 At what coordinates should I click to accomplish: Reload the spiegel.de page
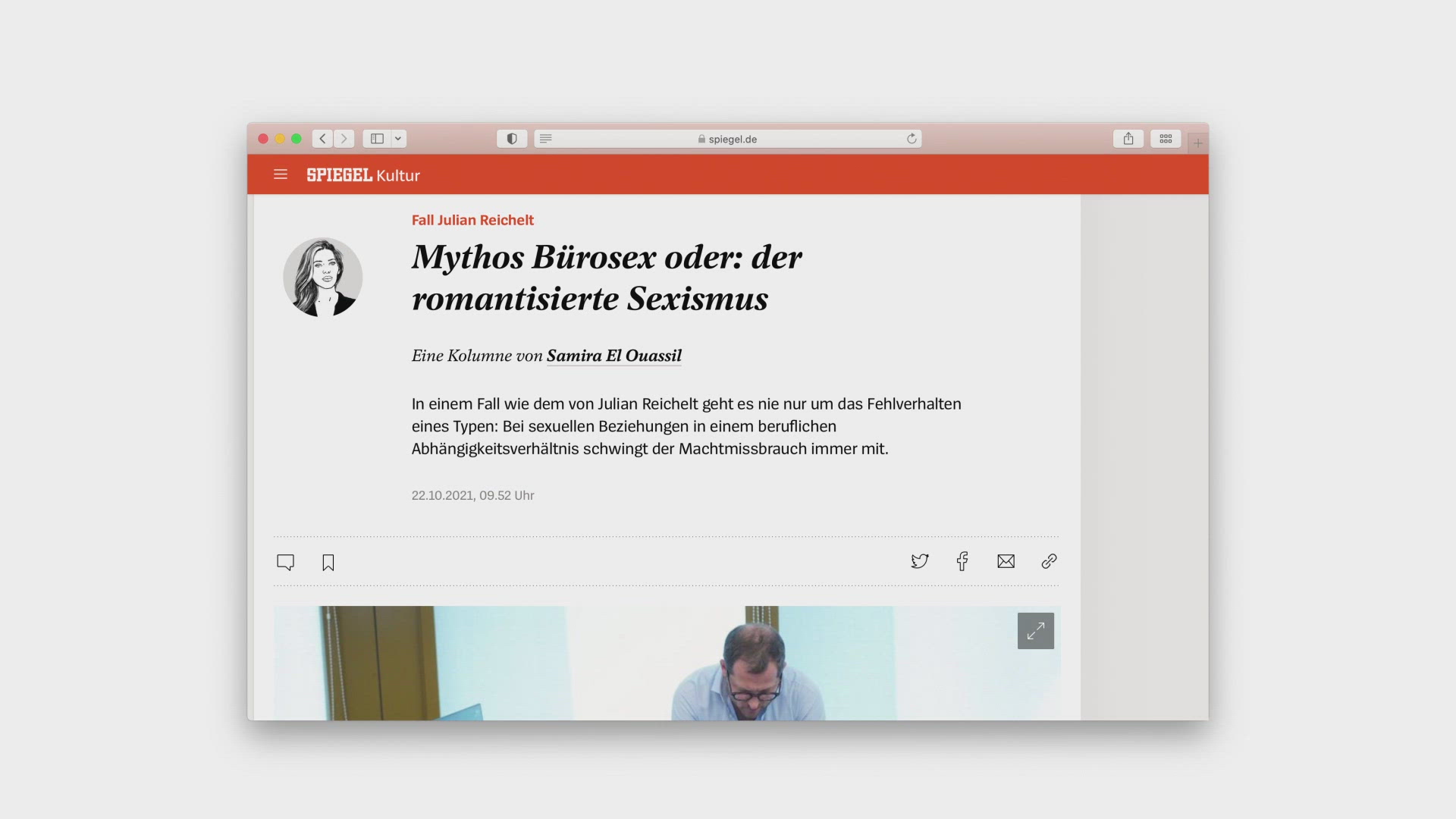(x=912, y=139)
